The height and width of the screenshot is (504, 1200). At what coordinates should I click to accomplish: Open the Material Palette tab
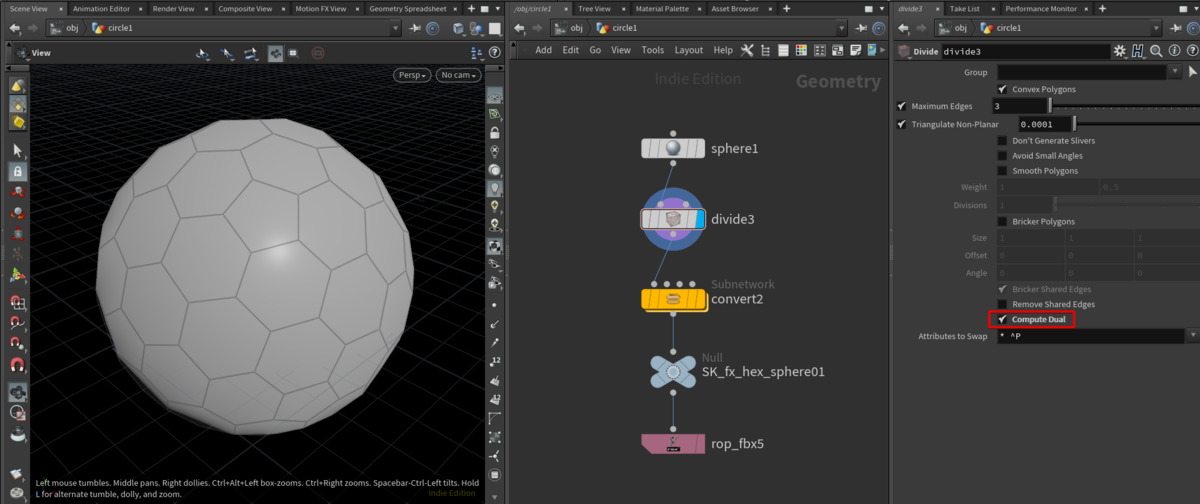(662, 8)
